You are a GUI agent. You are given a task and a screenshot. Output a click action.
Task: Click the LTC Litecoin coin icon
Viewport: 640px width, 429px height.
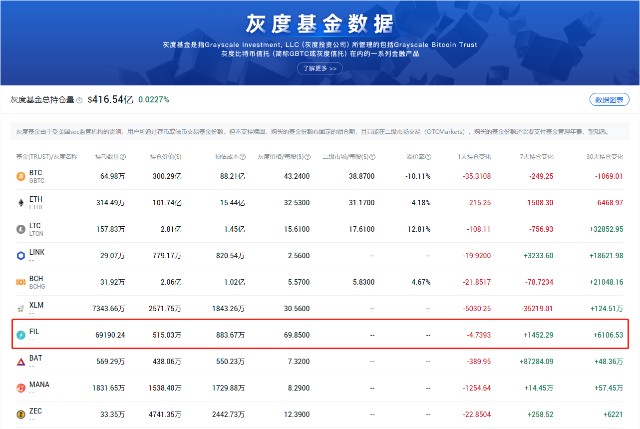click(20, 229)
